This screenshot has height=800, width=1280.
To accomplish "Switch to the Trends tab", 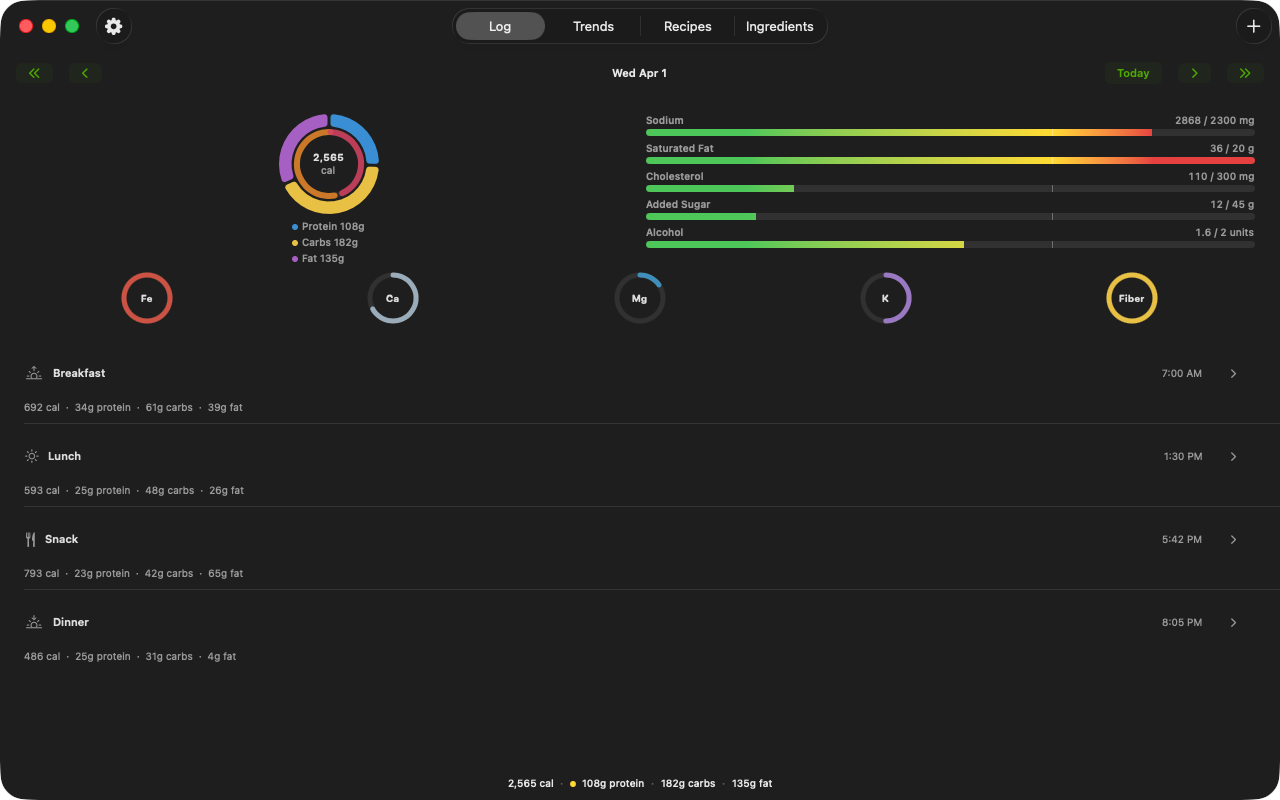I will [x=593, y=26].
